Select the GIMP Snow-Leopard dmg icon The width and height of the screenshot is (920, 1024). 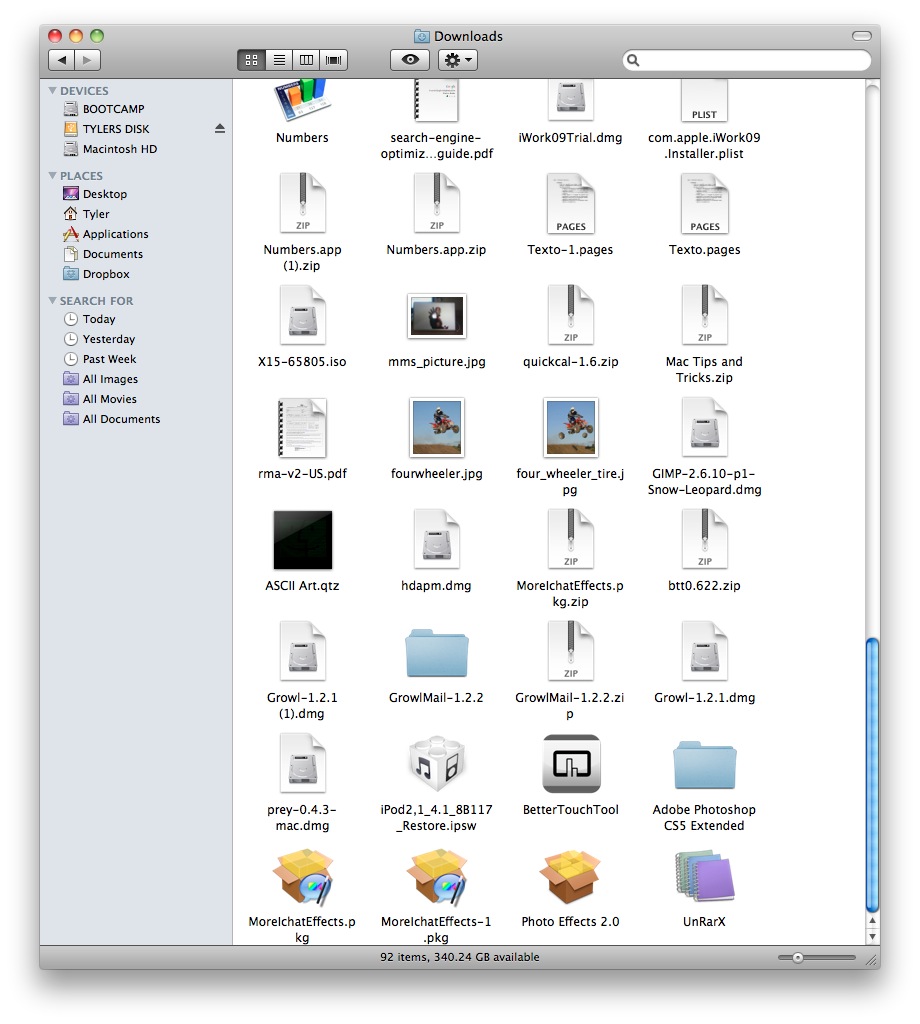tap(705, 428)
